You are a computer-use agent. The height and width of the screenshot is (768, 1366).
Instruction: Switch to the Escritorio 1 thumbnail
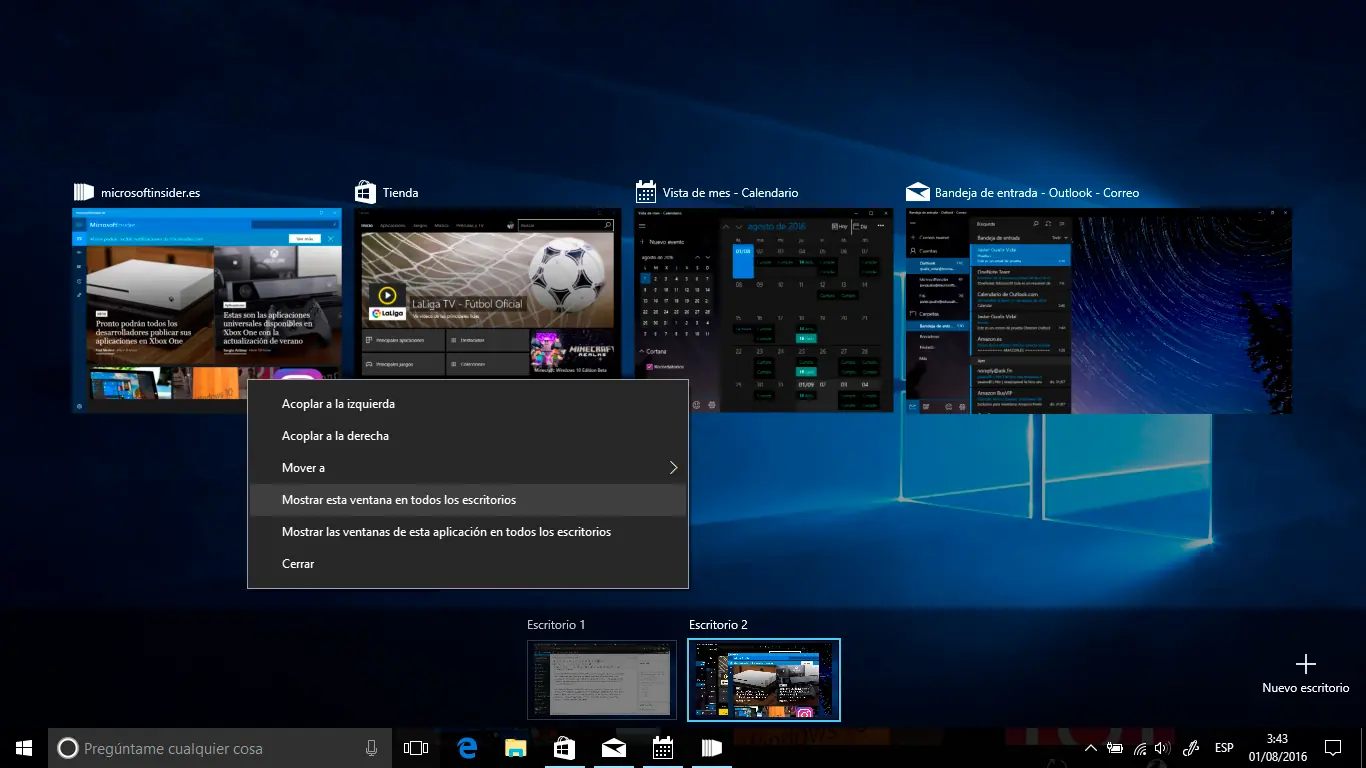click(x=601, y=680)
